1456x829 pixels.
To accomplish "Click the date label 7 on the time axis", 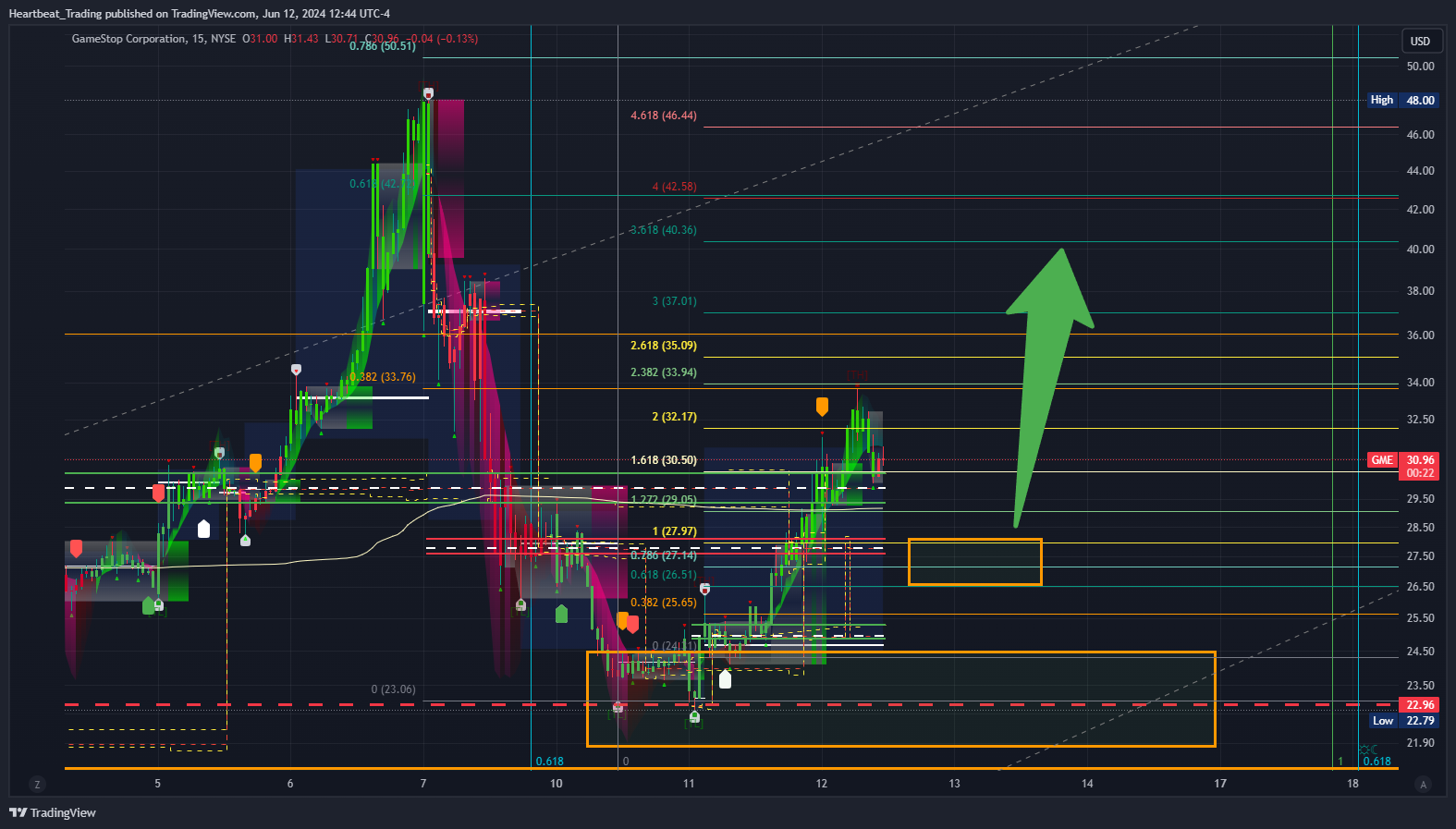I will coord(423,784).
